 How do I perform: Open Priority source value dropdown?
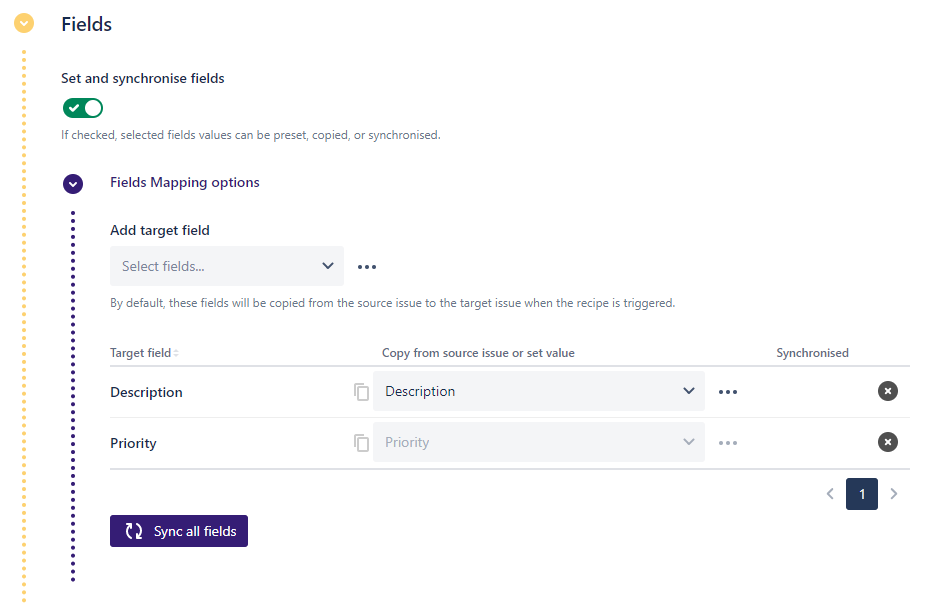(x=539, y=442)
